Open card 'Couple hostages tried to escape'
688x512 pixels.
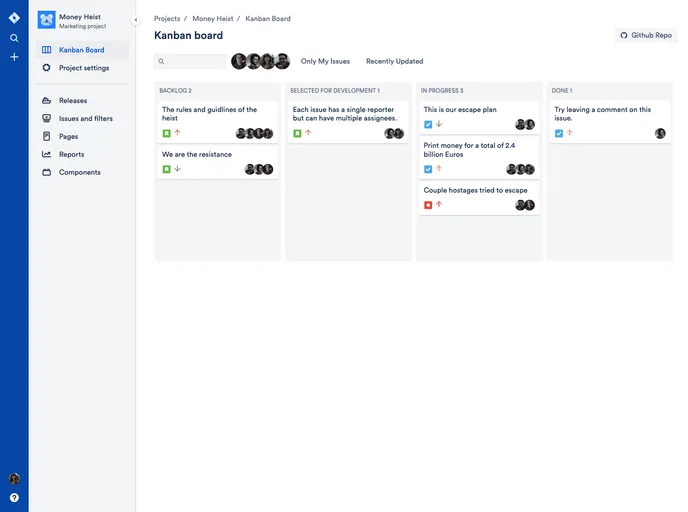(479, 198)
